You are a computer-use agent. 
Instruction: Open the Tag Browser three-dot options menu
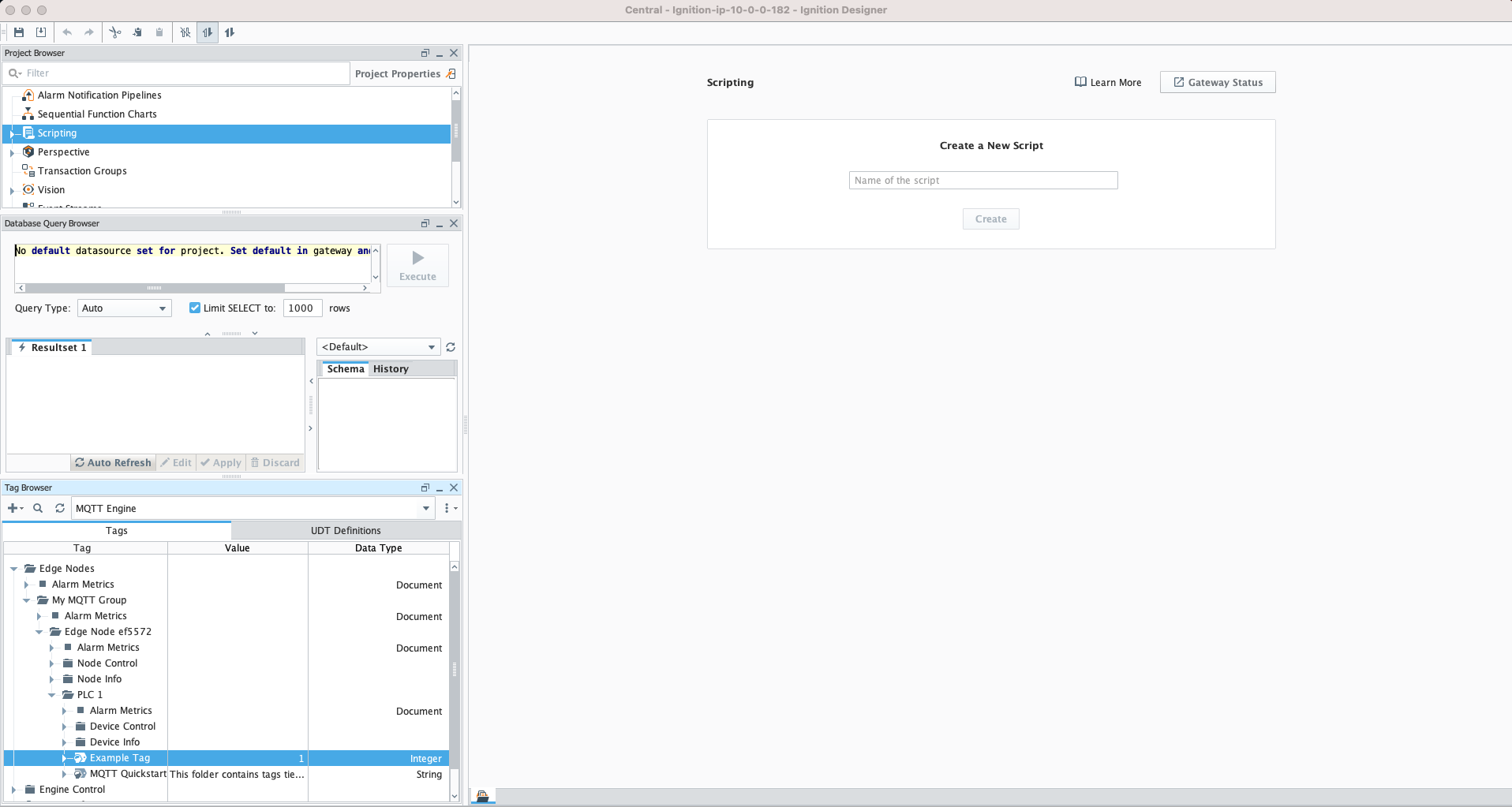pos(447,509)
